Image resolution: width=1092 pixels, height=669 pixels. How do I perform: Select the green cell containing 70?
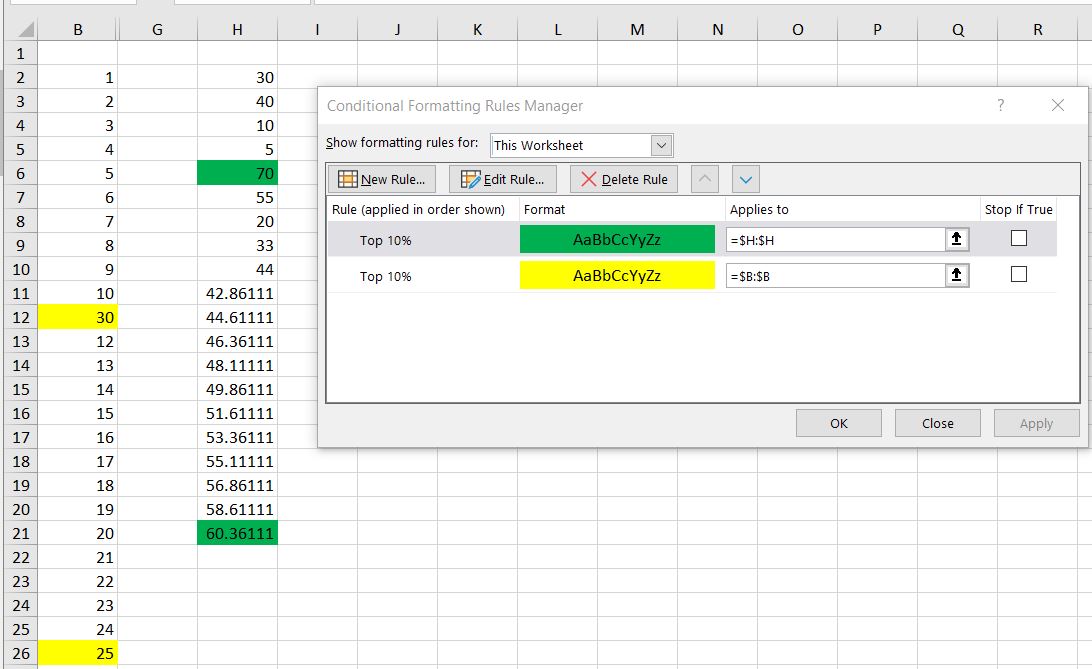click(x=237, y=173)
